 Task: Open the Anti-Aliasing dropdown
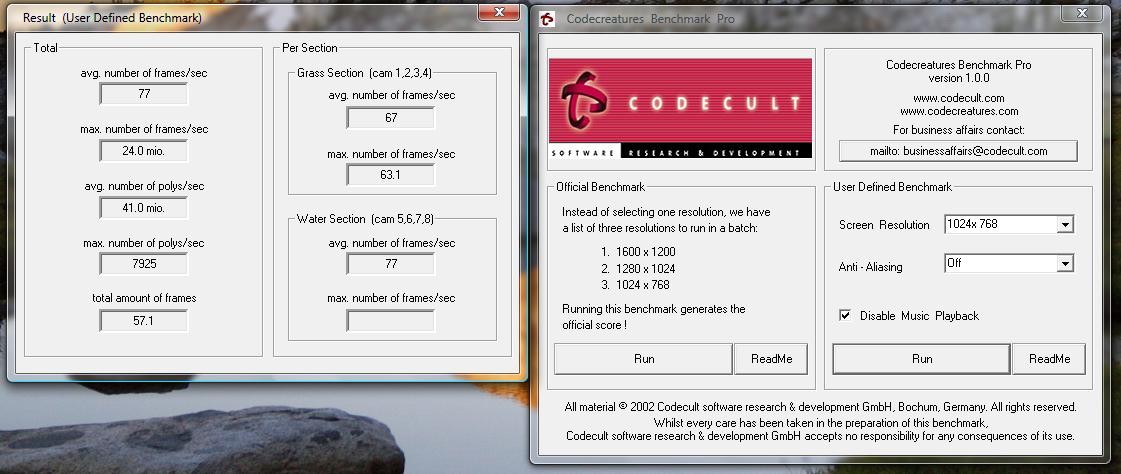[x=1065, y=264]
